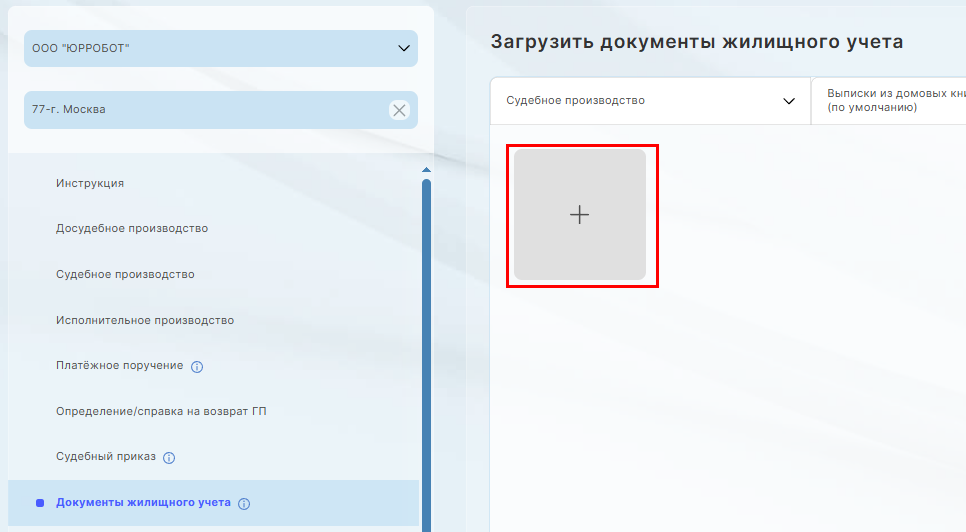Open Инструкция in the sidebar

click(90, 183)
